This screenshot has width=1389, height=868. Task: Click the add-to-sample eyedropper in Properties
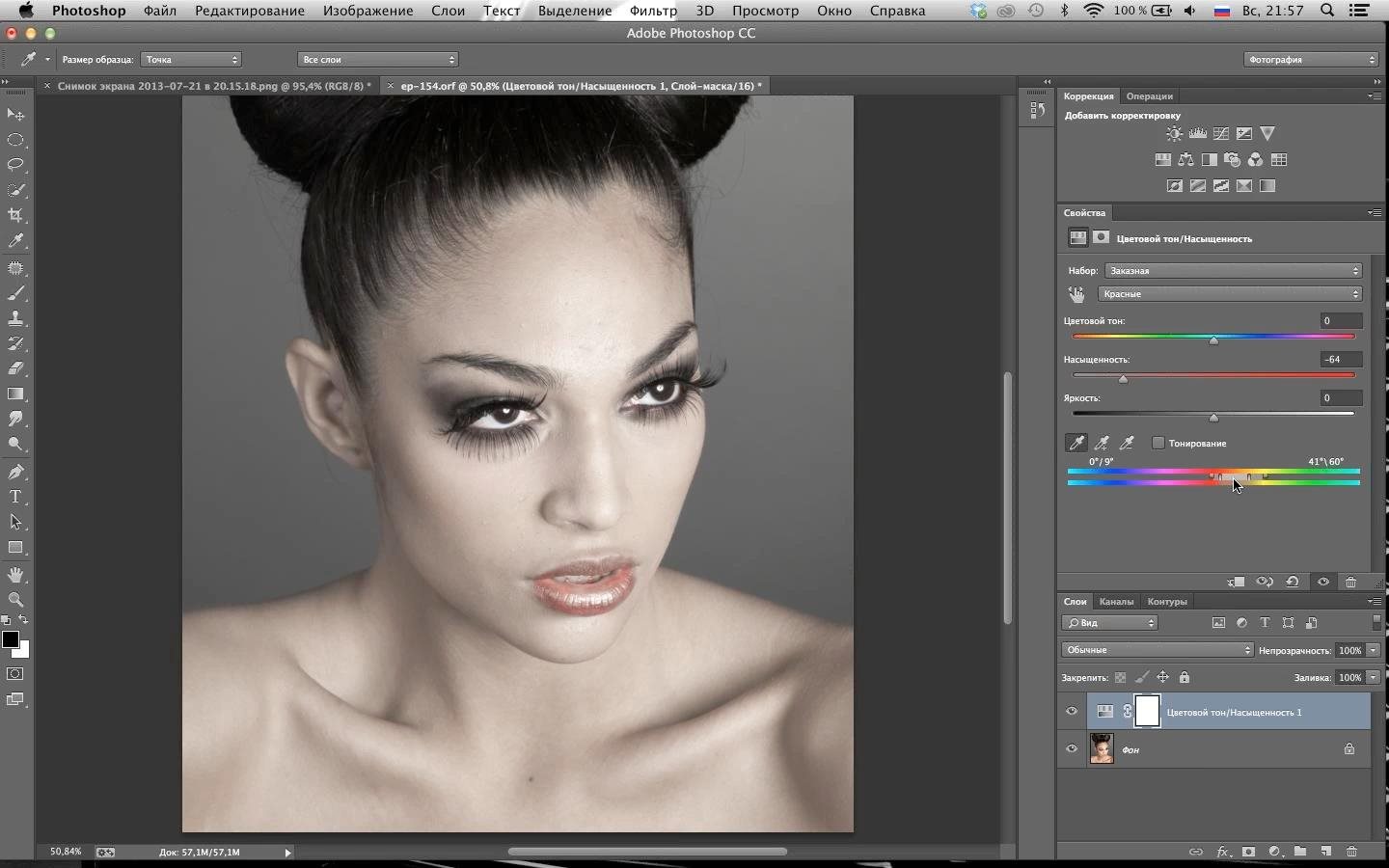click(x=1102, y=444)
